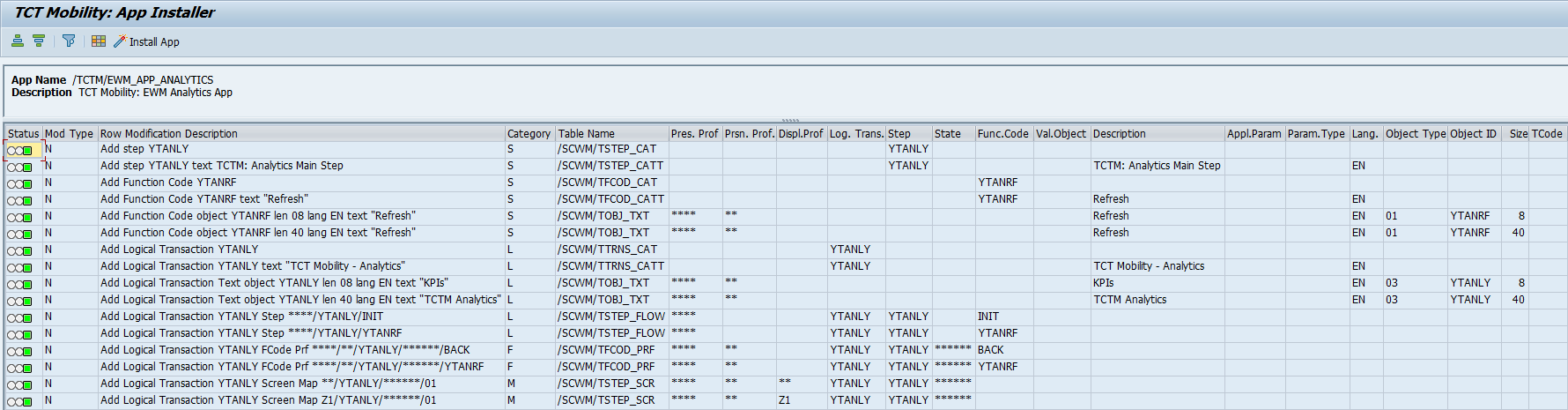Open the Set Filter funnel icon
Screen dimensions: 1568x410
[x=69, y=41]
